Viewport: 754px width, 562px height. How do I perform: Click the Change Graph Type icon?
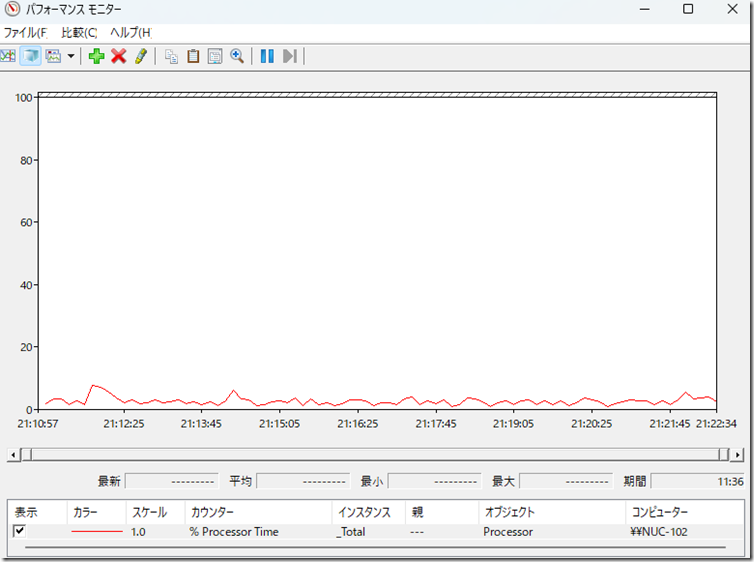click(54, 56)
